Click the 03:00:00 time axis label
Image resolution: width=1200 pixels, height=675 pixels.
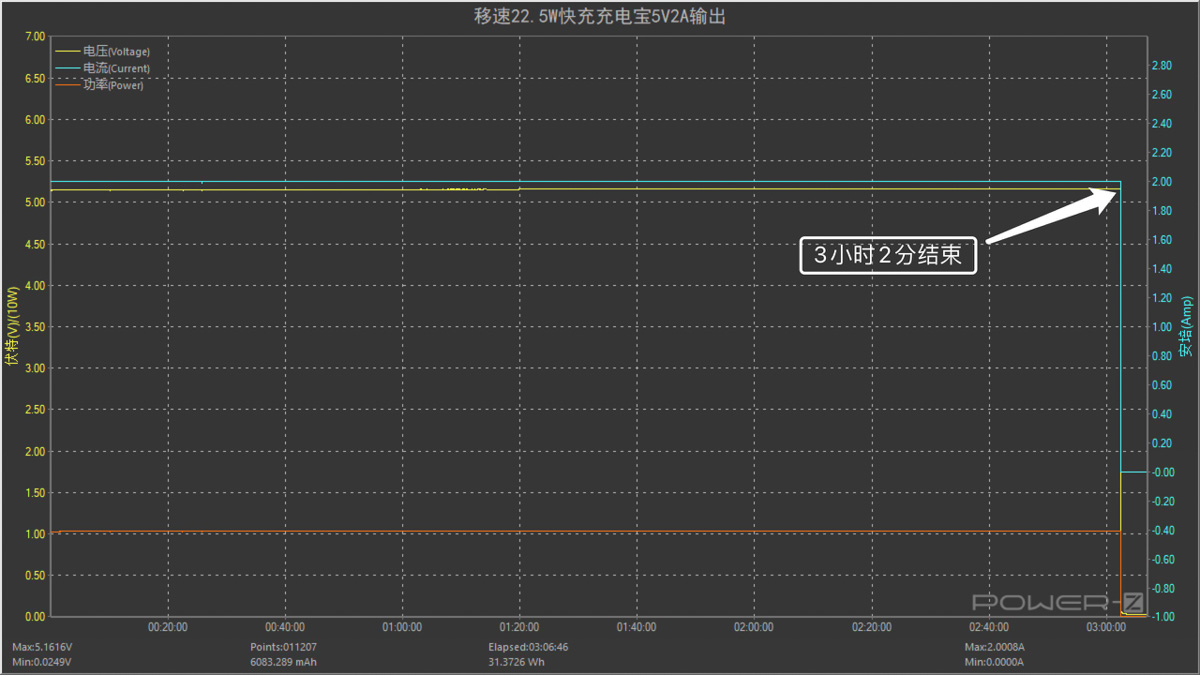pyautogui.click(x=1105, y=627)
